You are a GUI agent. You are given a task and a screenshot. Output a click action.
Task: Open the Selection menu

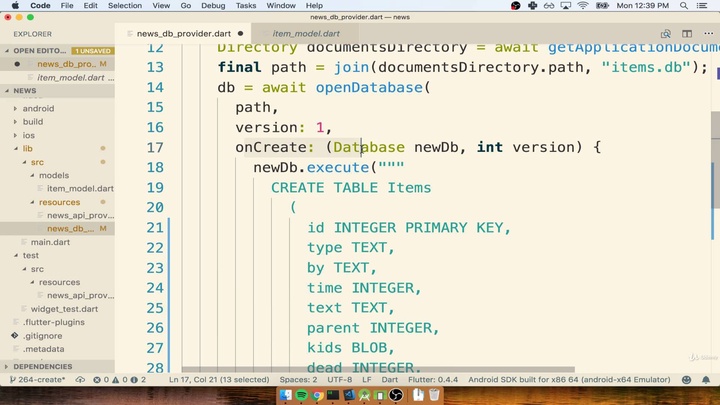click(125, 5)
